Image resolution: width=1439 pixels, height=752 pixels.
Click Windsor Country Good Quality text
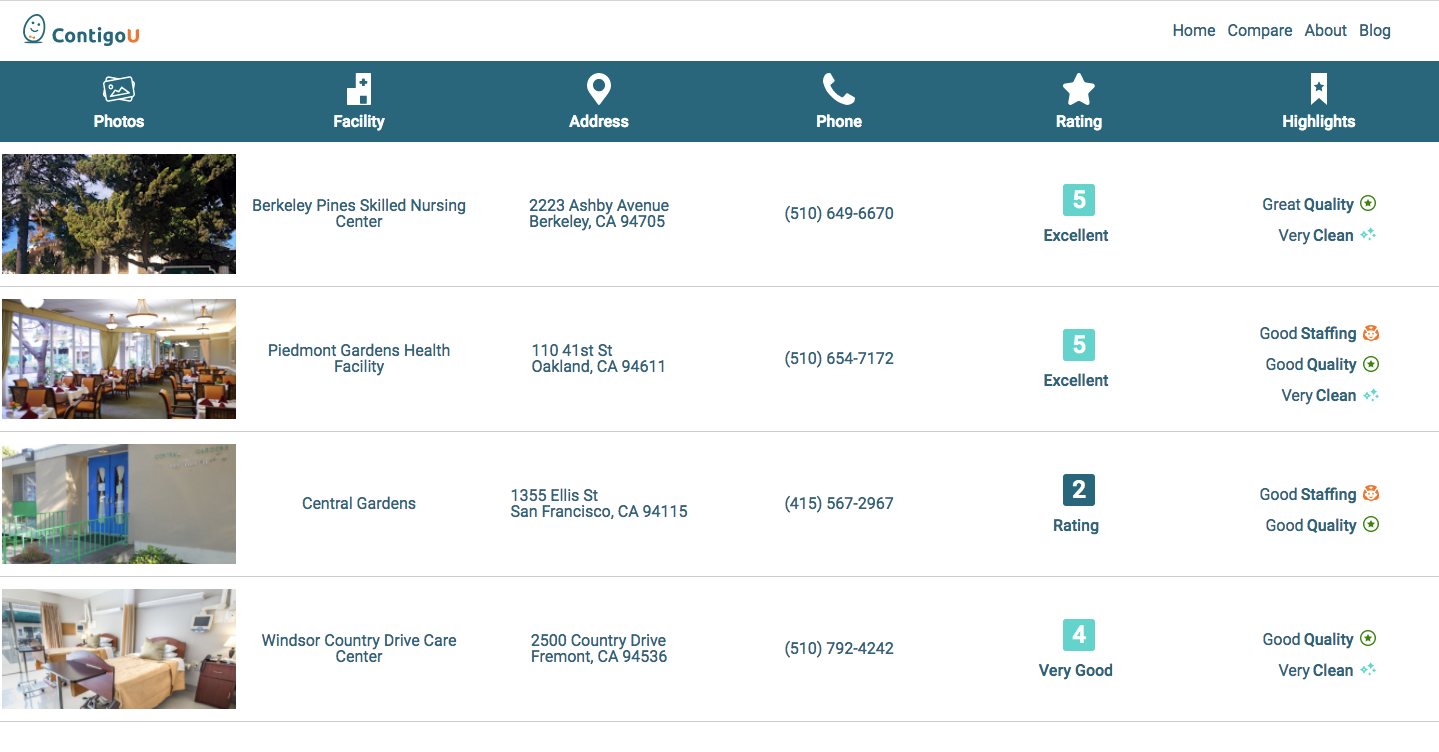pyautogui.click(x=1308, y=639)
